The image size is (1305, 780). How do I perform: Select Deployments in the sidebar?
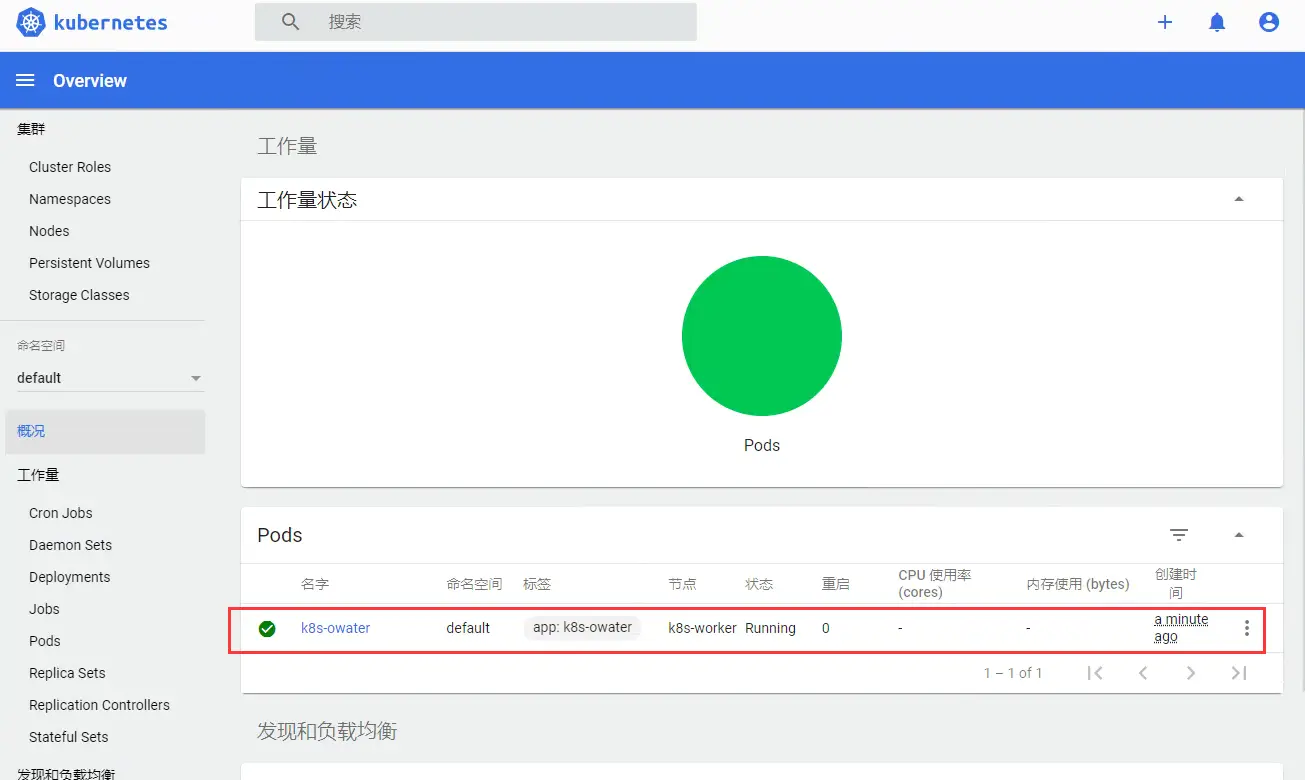[x=69, y=577]
